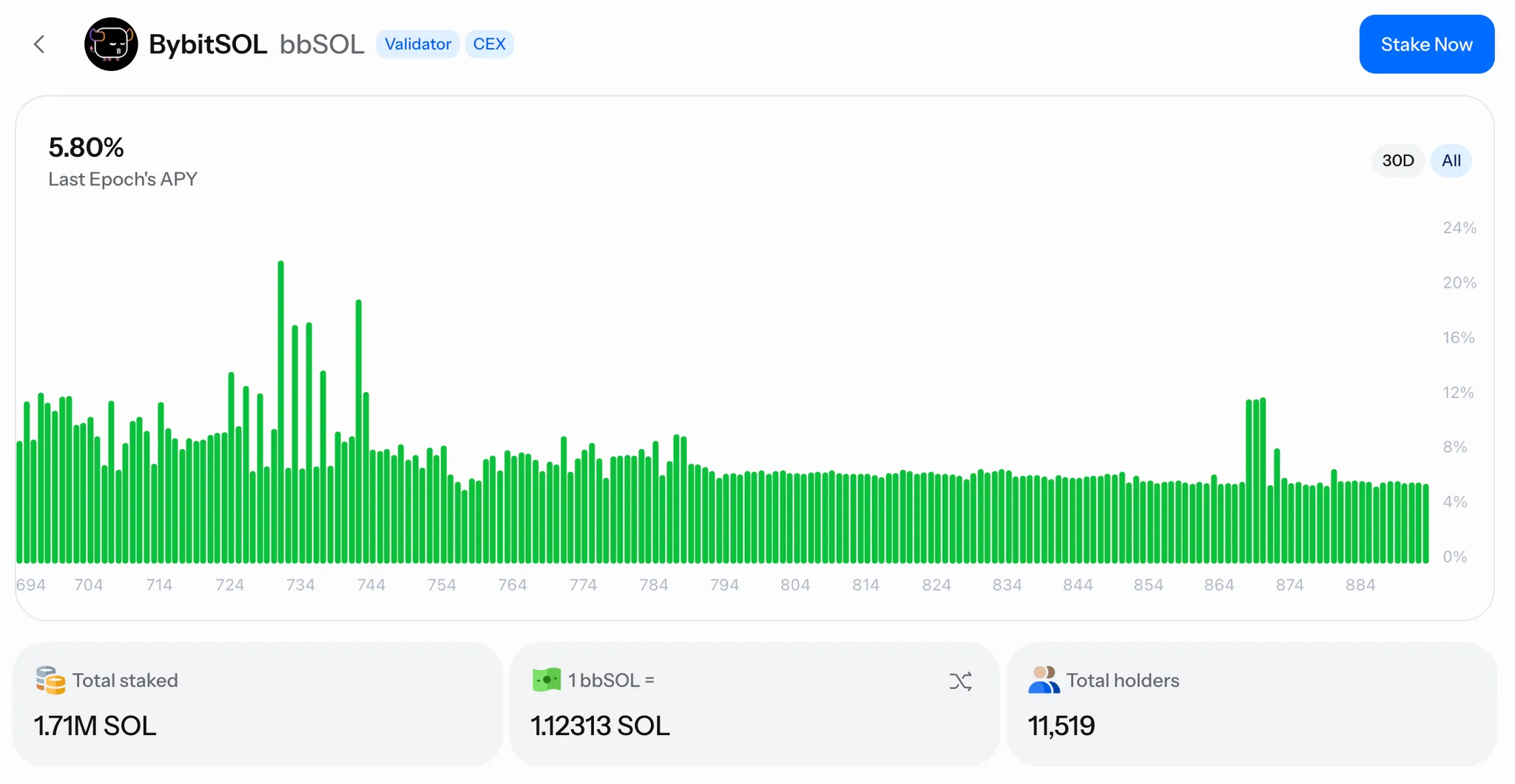Click the tallest APY bar in chart
Viewport: 1515px width, 784px height.
pyautogui.click(x=281, y=411)
